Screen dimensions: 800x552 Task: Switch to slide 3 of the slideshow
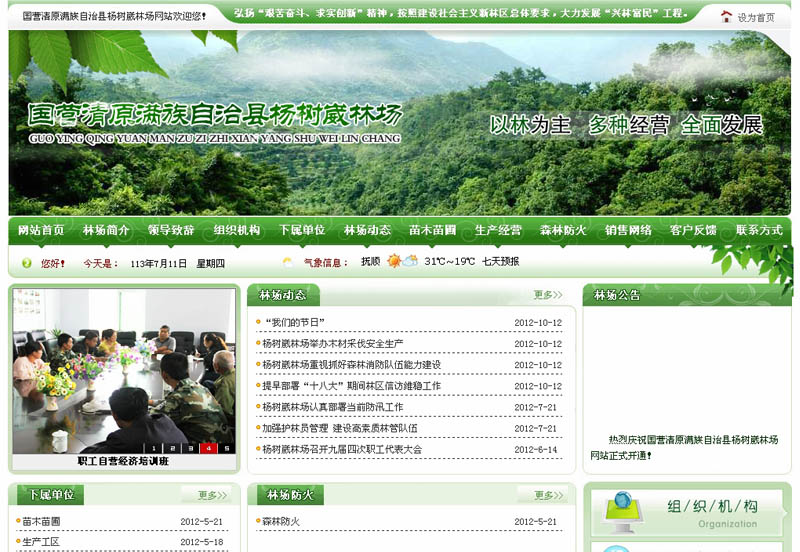pyautogui.click(x=191, y=448)
